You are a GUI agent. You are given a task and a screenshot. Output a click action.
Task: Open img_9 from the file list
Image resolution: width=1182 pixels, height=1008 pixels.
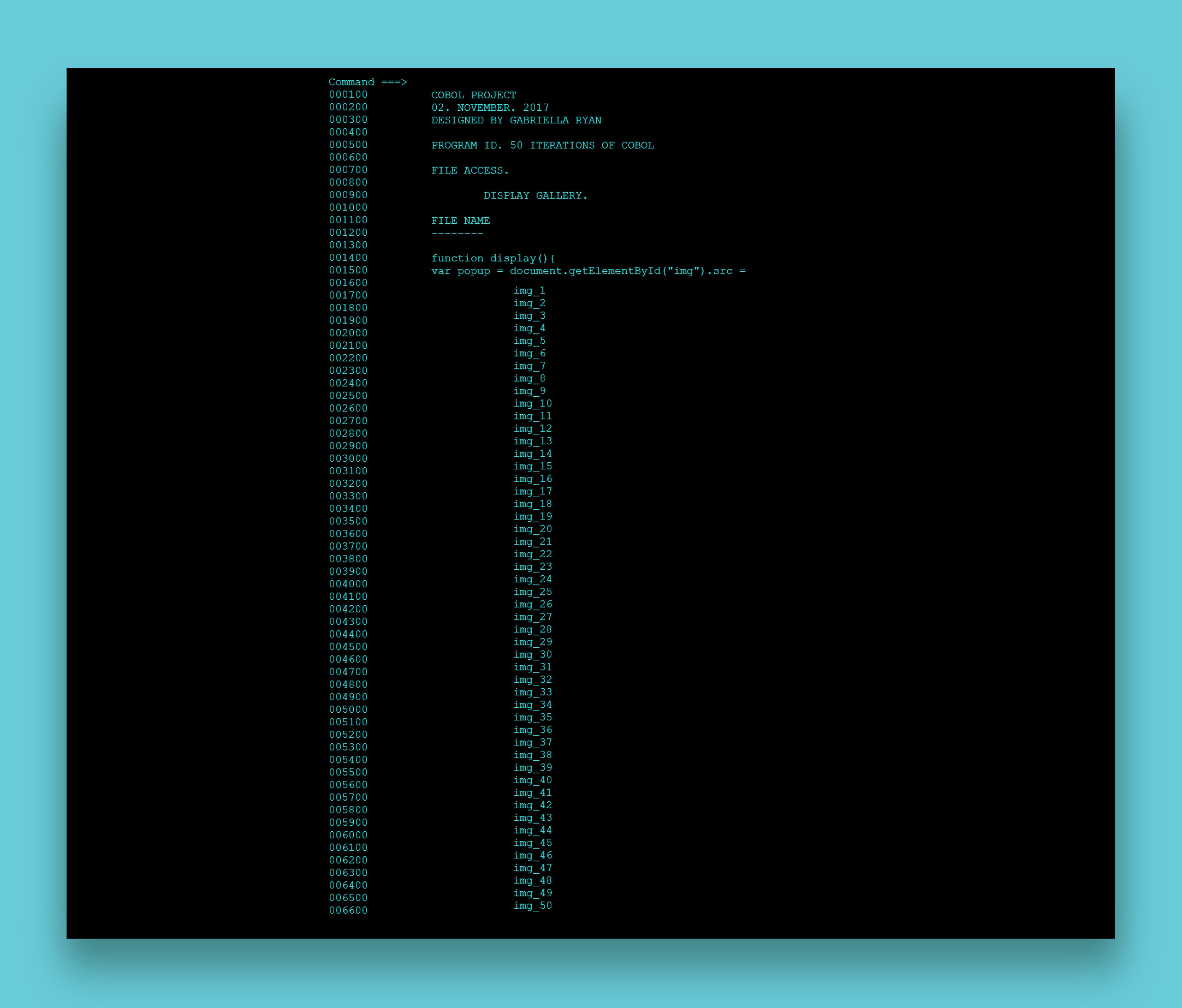[529, 391]
